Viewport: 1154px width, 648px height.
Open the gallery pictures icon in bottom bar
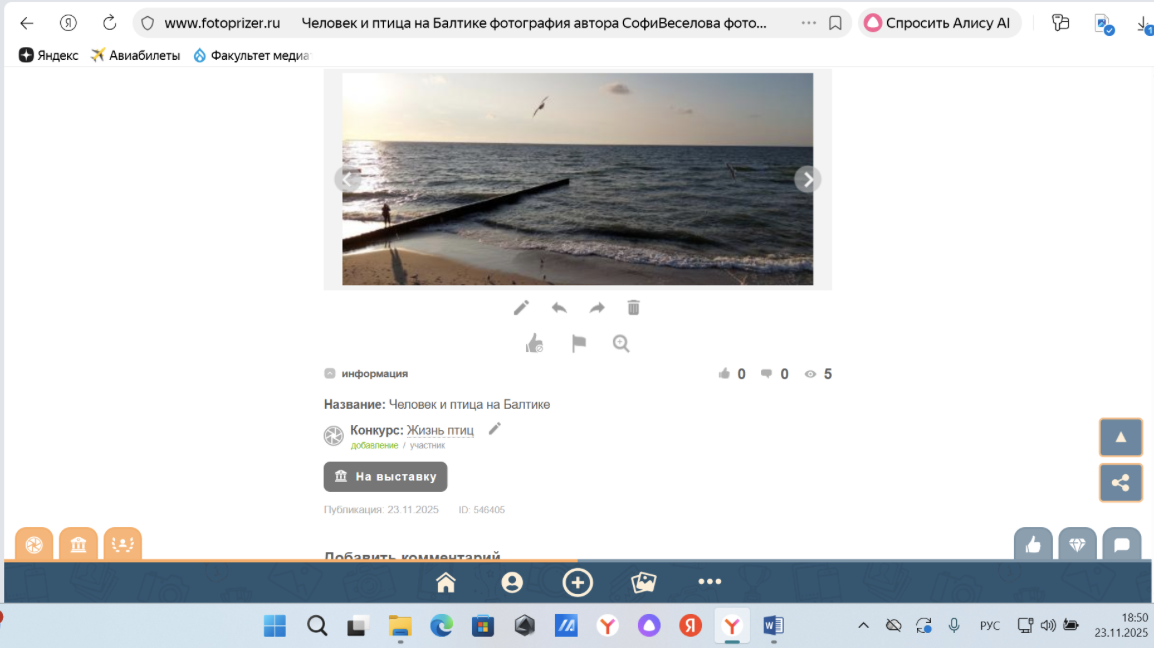point(643,582)
